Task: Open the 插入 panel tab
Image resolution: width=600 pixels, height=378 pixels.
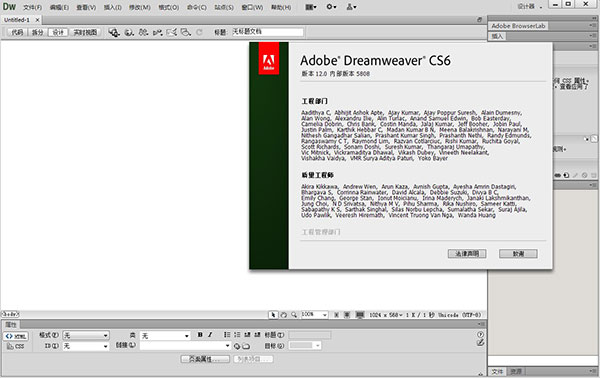Action: tap(497, 36)
